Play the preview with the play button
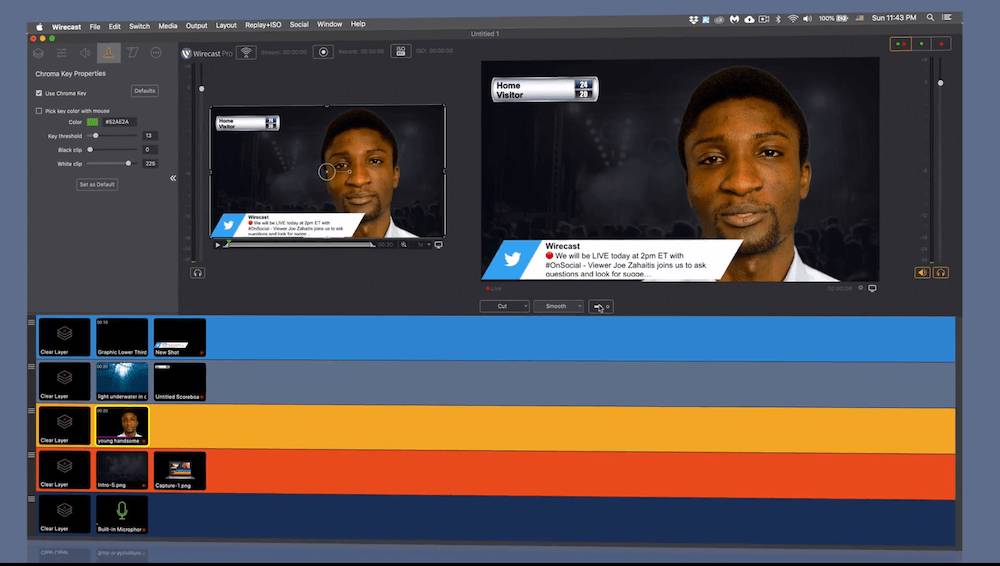 coord(217,245)
